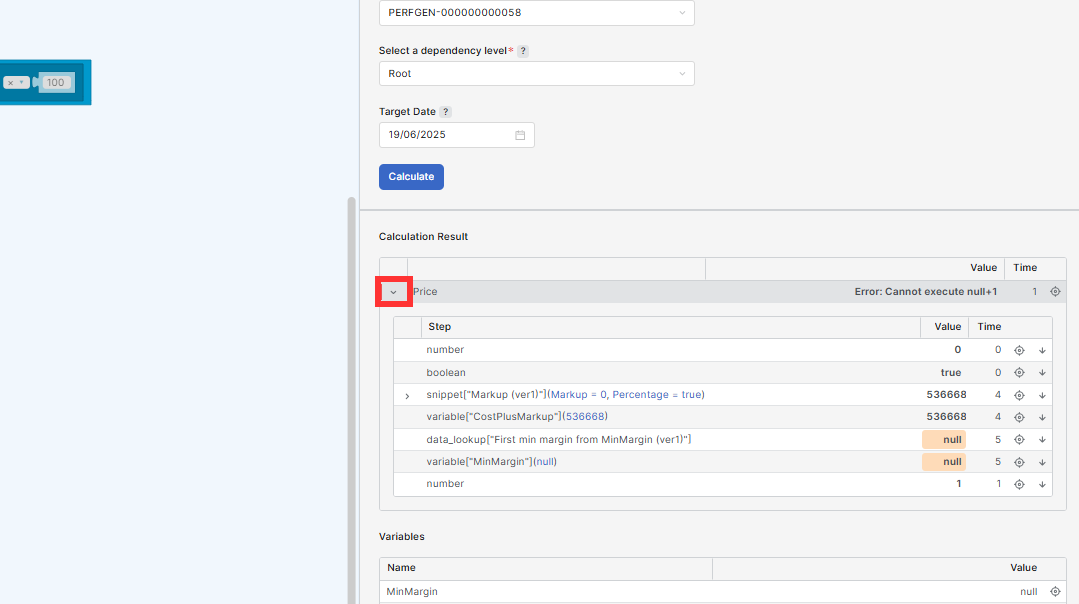Image resolution: width=1079 pixels, height=604 pixels.
Task: Click the 536668 link in CostPlusMarkup step
Action: tap(585, 417)
